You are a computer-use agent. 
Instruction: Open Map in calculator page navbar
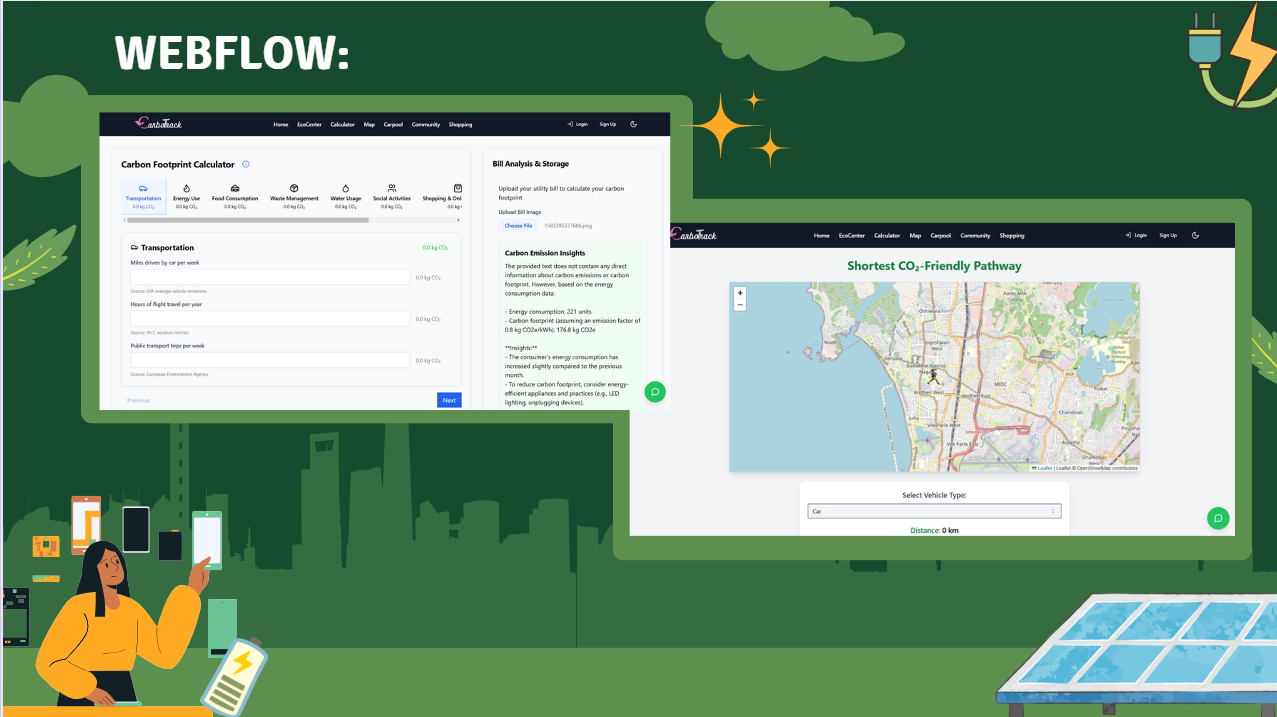click(369, 125)
